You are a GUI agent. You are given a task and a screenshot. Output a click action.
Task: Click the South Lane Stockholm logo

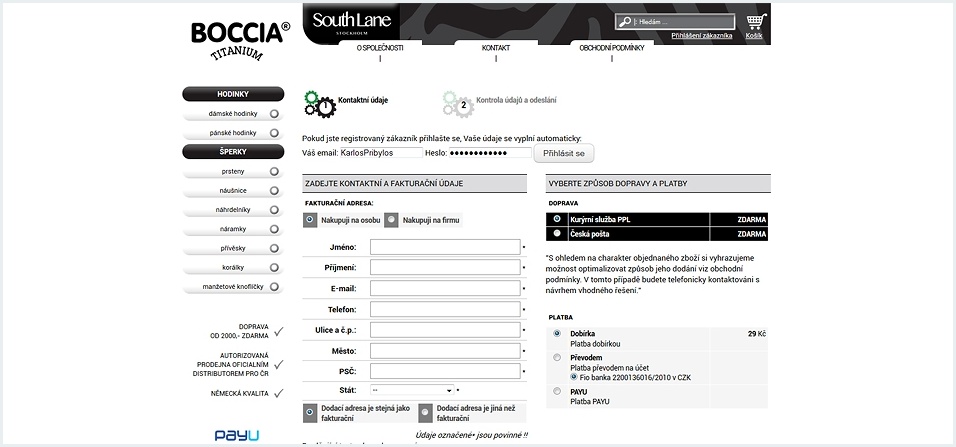[352, 22]
